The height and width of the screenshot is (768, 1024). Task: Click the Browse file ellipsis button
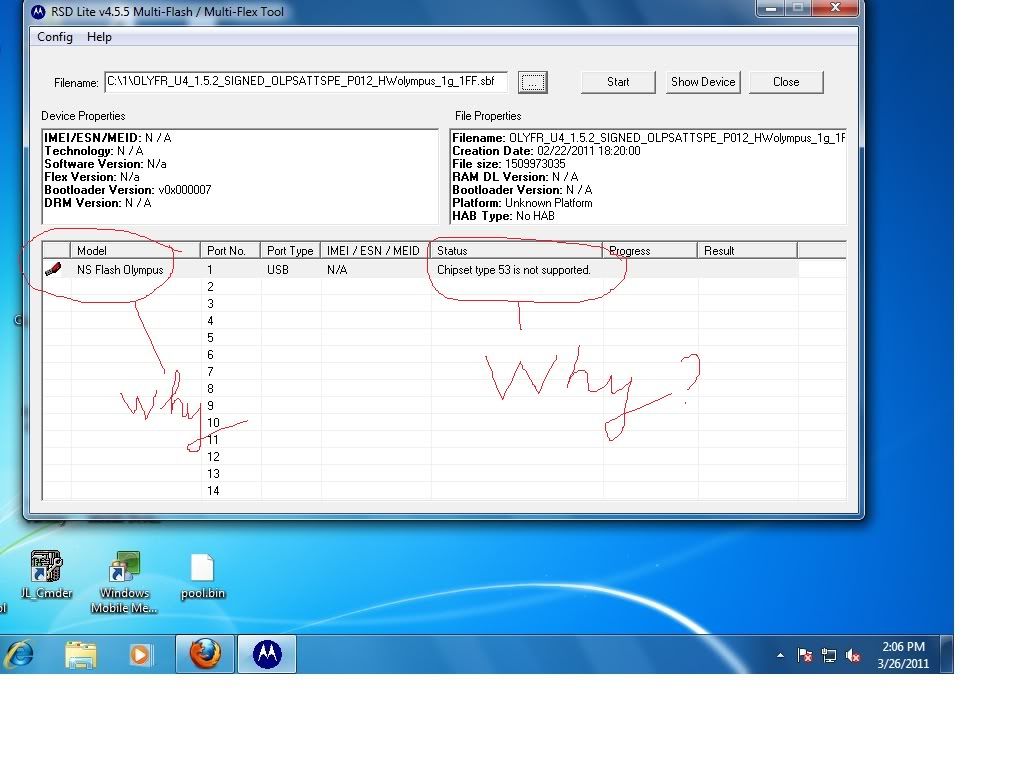[x=533, y=83]
